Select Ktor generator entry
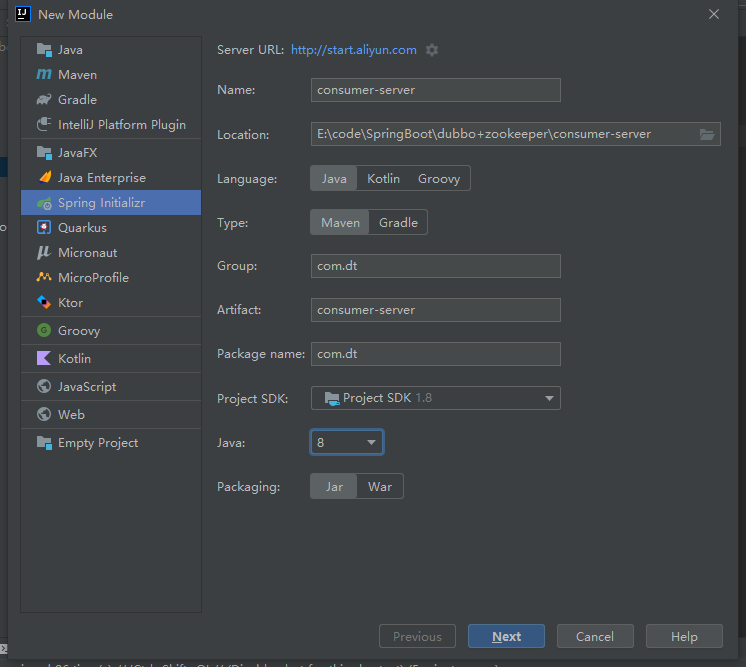 click(111, 303)
